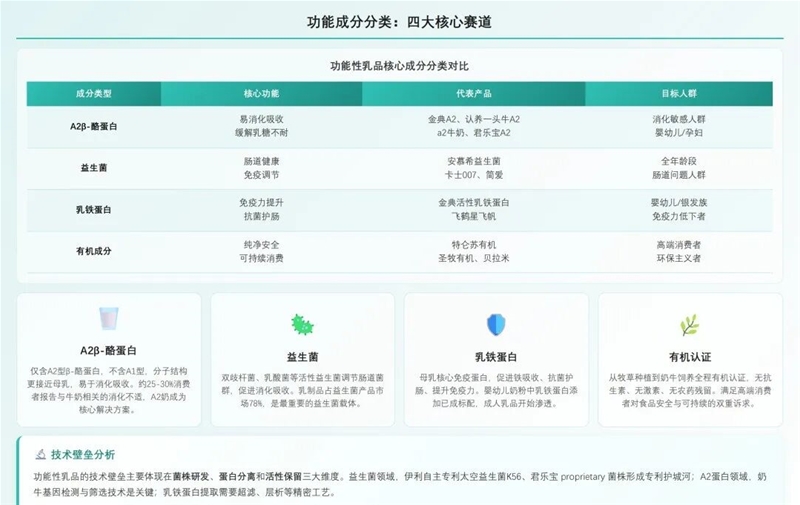Click the cell text 免疫力低下者
This screenshot has height=505, width=800.
point(679,216)
